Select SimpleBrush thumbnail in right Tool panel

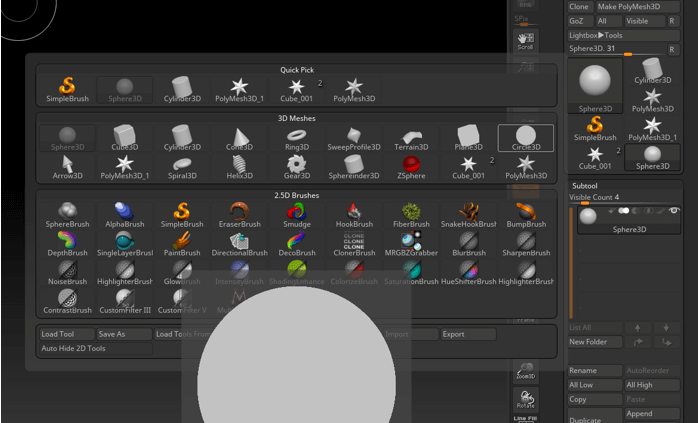point(595,128)
